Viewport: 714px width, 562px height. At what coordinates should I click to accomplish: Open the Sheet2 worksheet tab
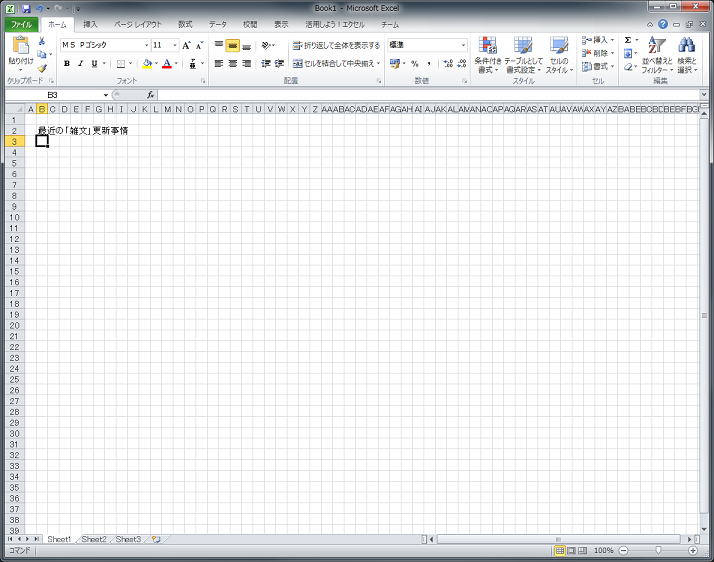pyautogui.click(x=94, y=539)
